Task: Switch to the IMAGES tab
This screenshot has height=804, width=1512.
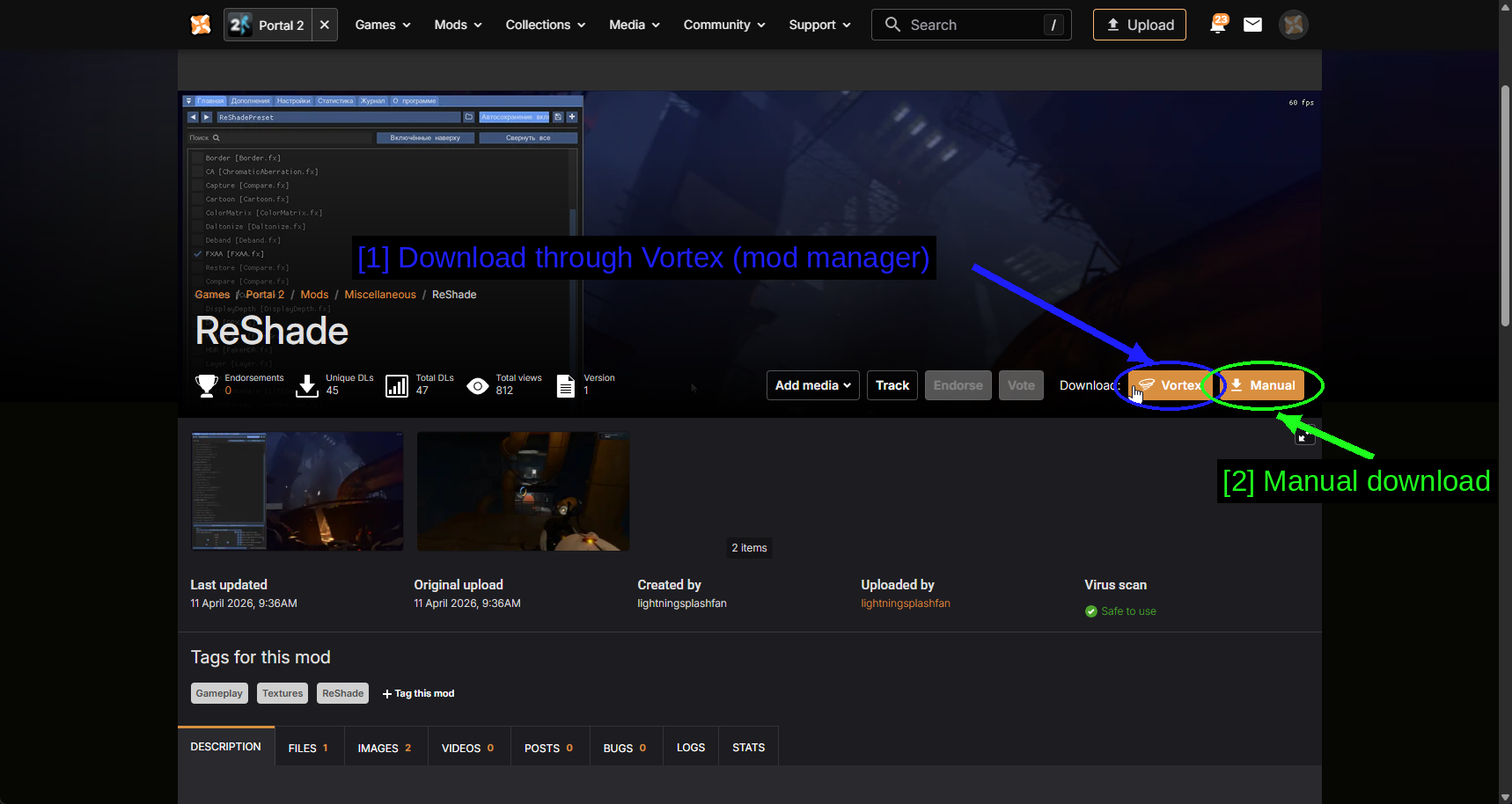Action: point(385,748)
